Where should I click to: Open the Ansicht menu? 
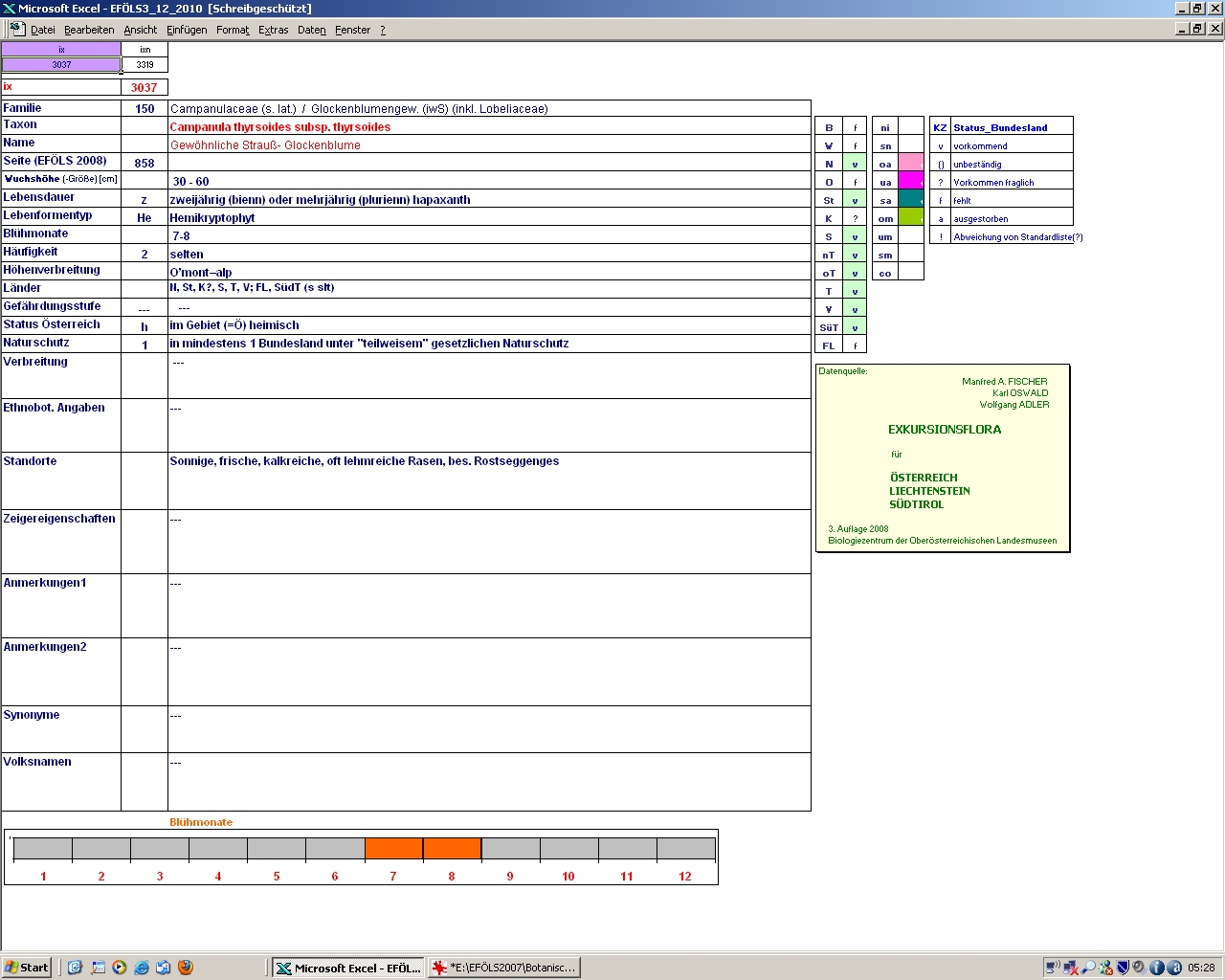141,30
